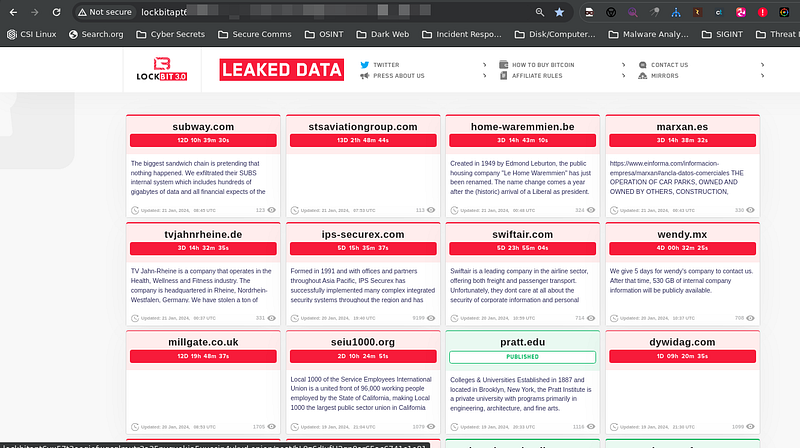Open the stsaviationgroup.com card title
Viewport: 800px width, 448px height.
pyautogui.click(x=363, y=127)
